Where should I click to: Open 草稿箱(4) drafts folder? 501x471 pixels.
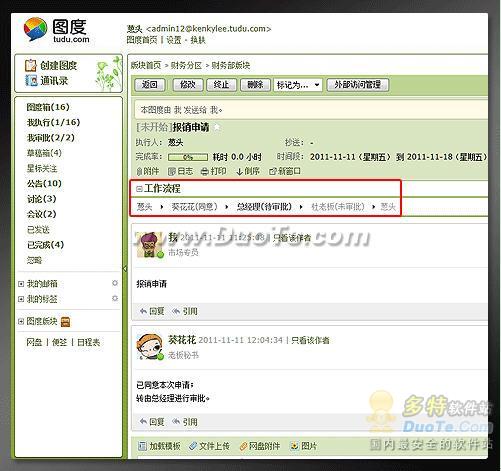click(44, 153)
